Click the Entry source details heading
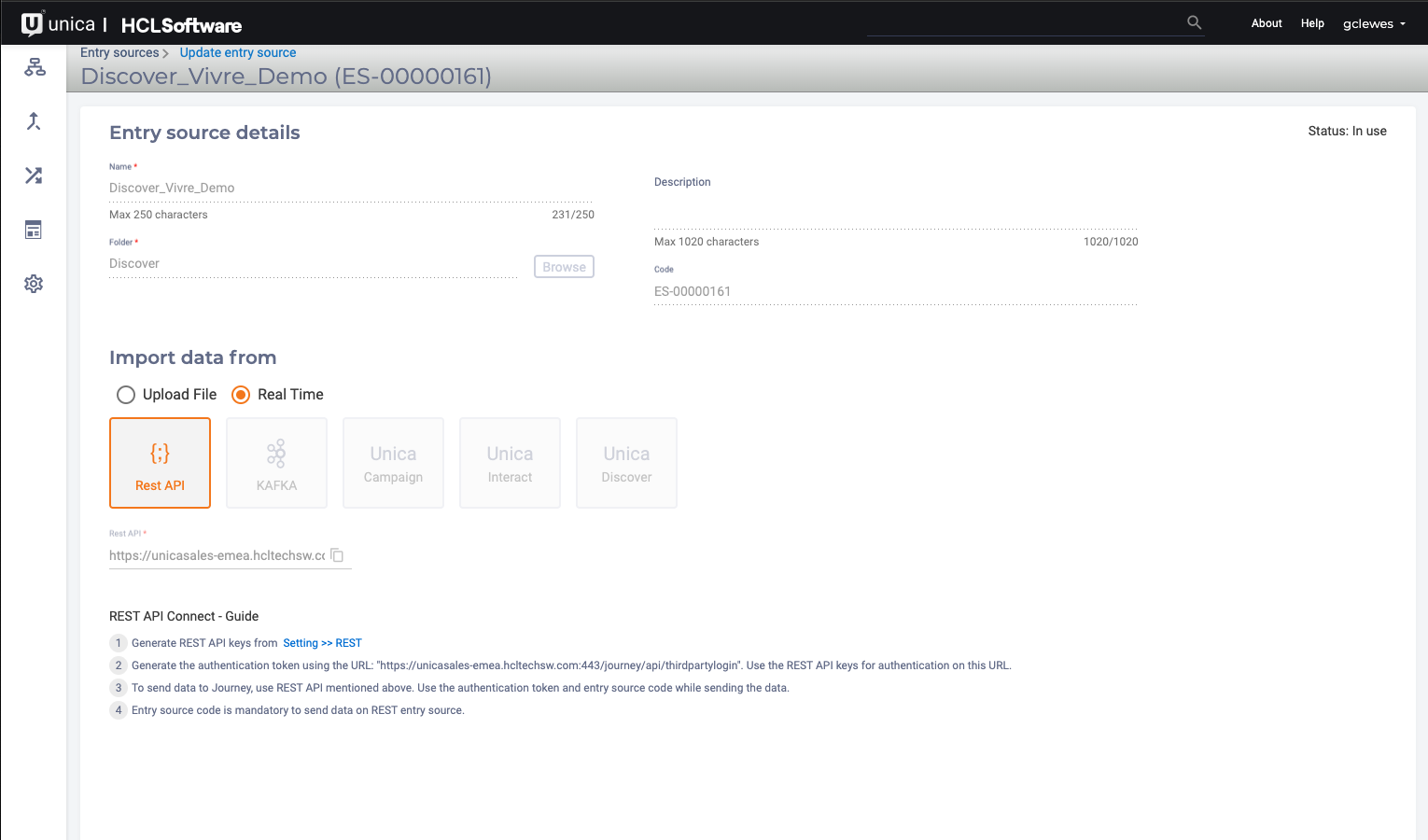 coord(204,133)
